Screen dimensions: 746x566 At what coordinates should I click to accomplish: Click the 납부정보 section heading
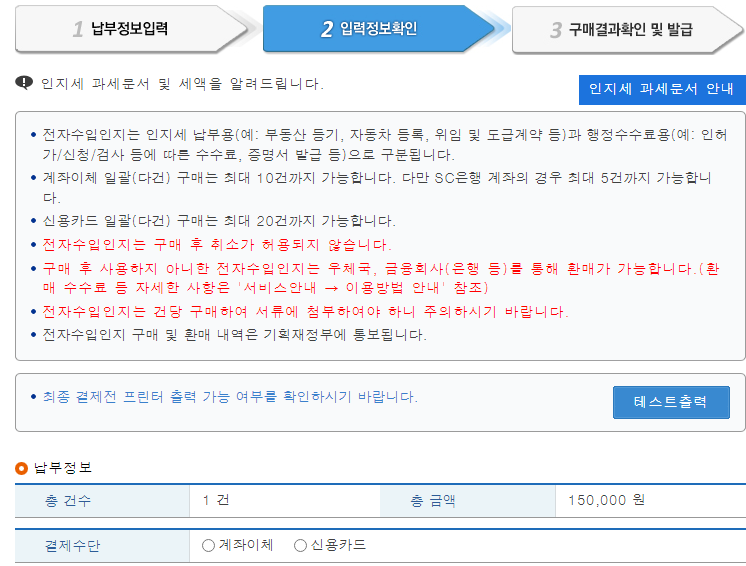(x=63, y=468)
